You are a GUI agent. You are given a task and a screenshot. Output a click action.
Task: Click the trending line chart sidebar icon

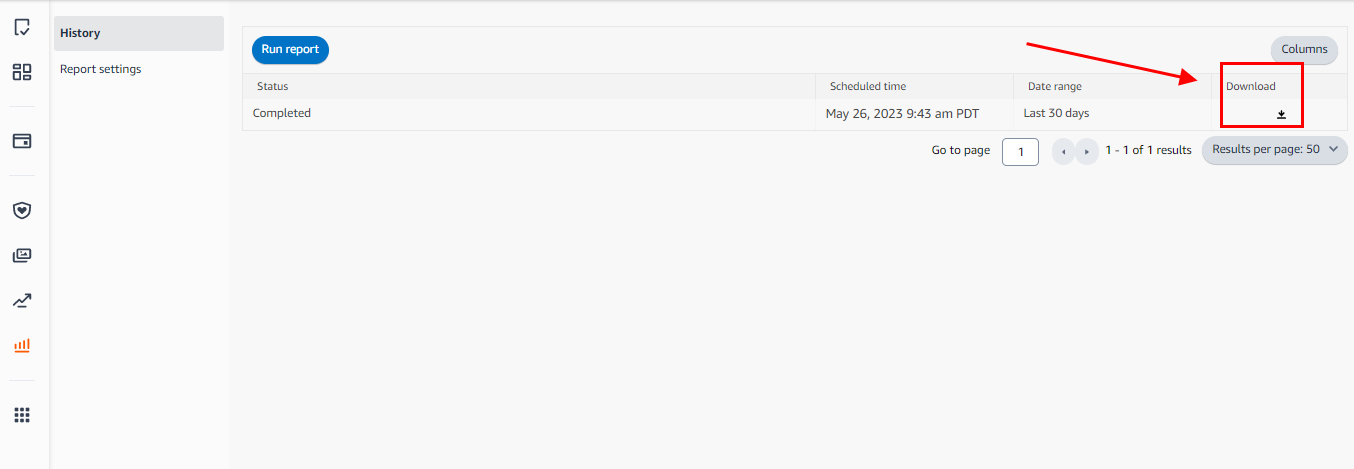(22, 300)
